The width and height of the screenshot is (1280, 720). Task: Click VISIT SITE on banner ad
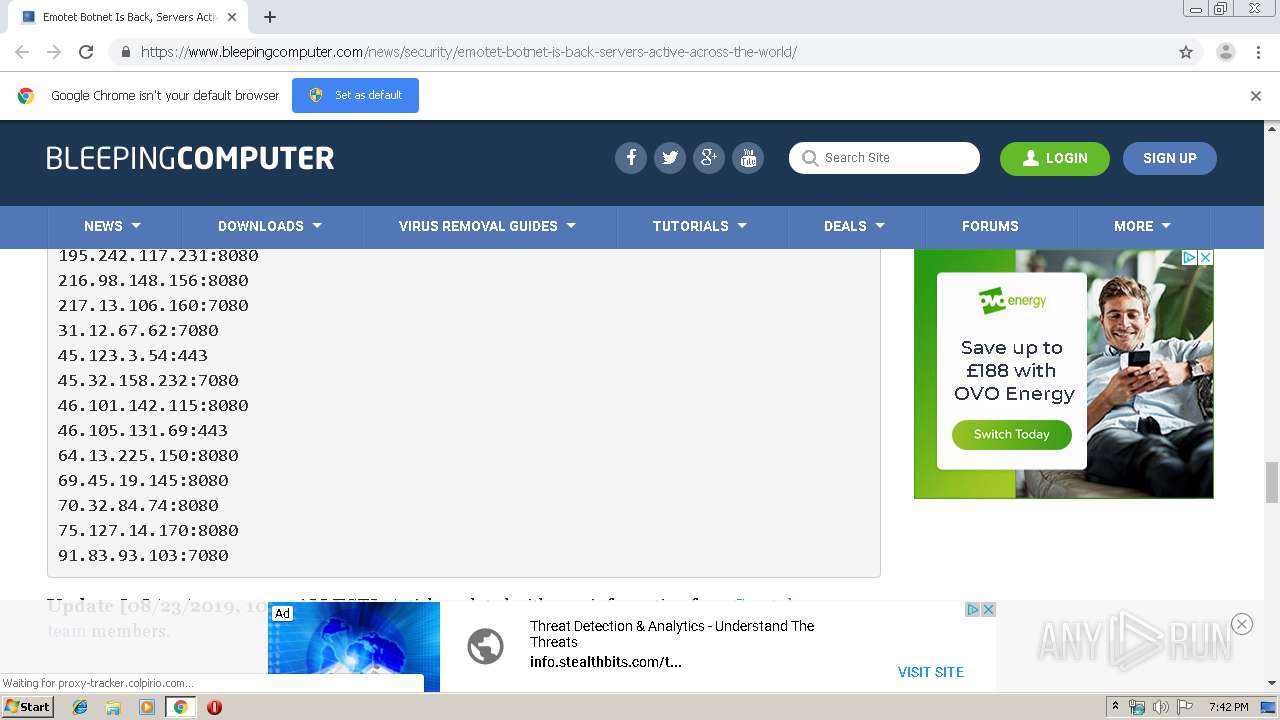click(x=931, y=672)
